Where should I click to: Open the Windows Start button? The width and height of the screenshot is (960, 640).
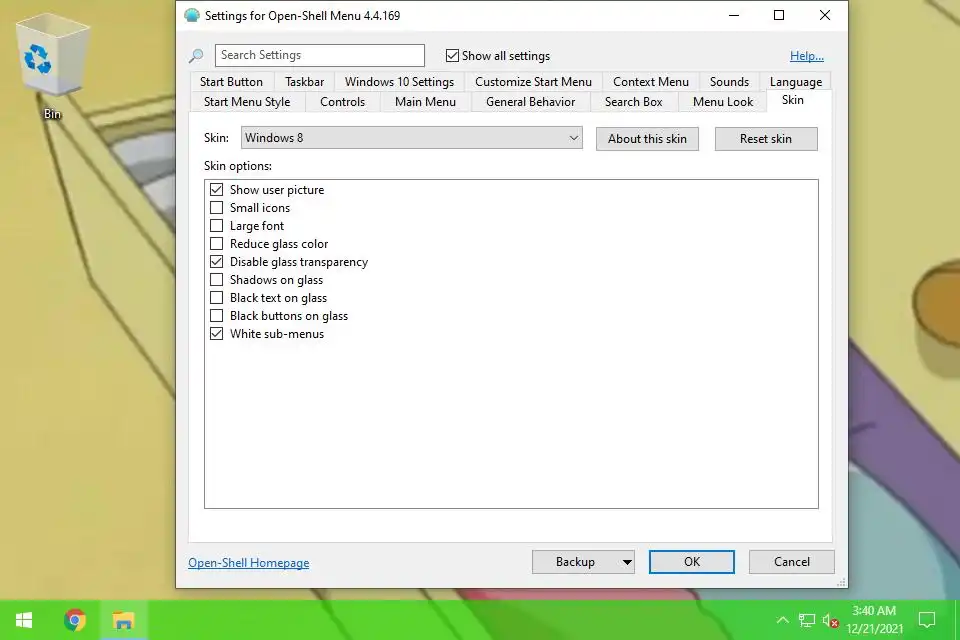[x=24, y=620]
